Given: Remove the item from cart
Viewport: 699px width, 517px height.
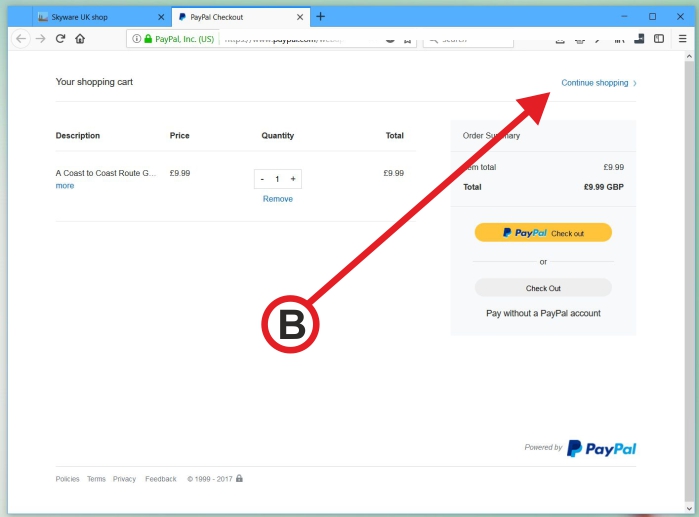Looking at the screenshot, I should coord(278,199).
